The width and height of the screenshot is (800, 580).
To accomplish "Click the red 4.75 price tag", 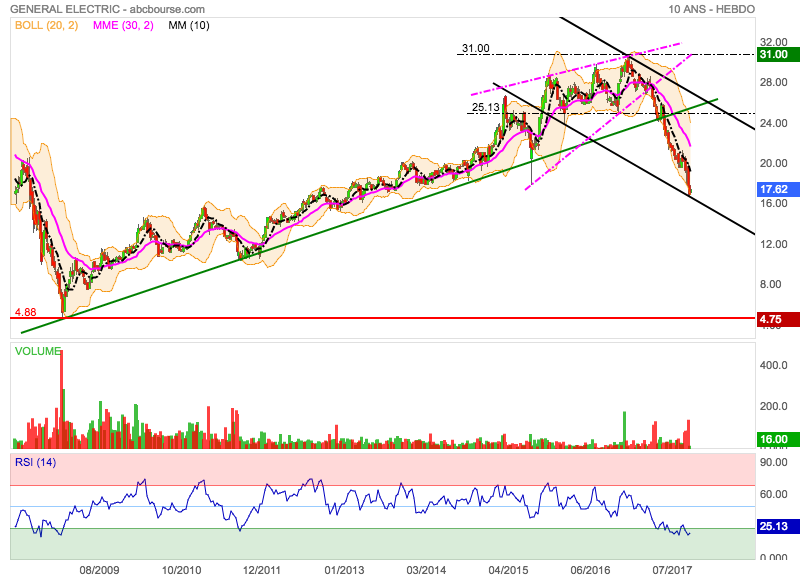I will tap(778, 319).
